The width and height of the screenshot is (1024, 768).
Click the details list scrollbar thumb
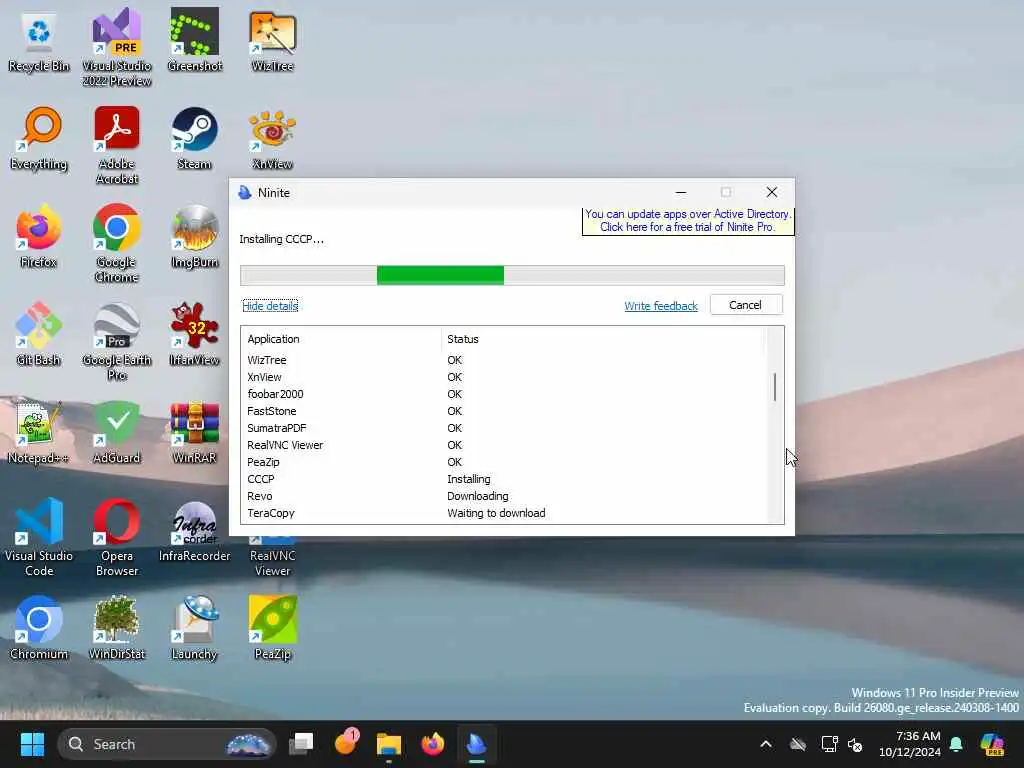[775, 387]
